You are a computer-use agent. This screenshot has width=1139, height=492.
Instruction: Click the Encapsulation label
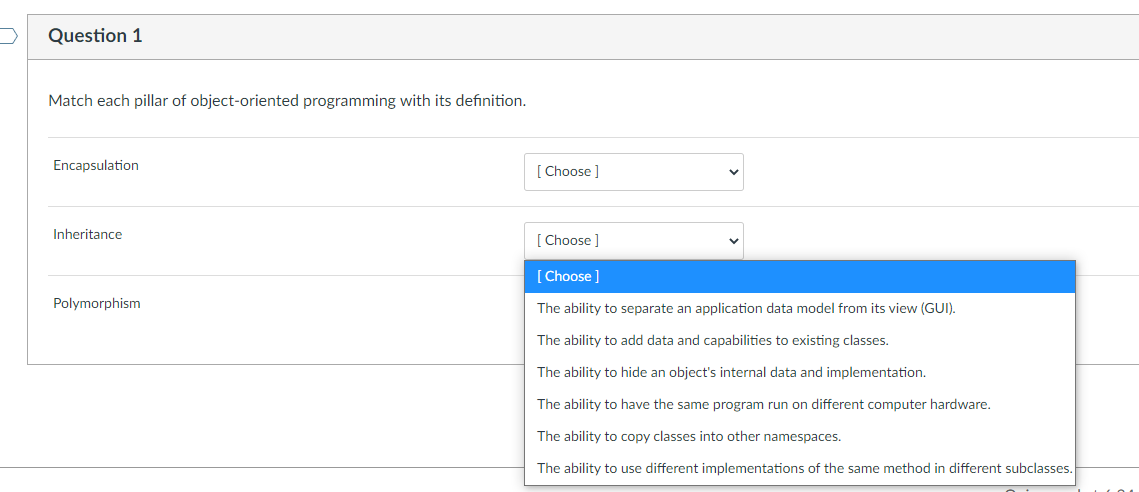pyautogui.click(x=96, y=165)
